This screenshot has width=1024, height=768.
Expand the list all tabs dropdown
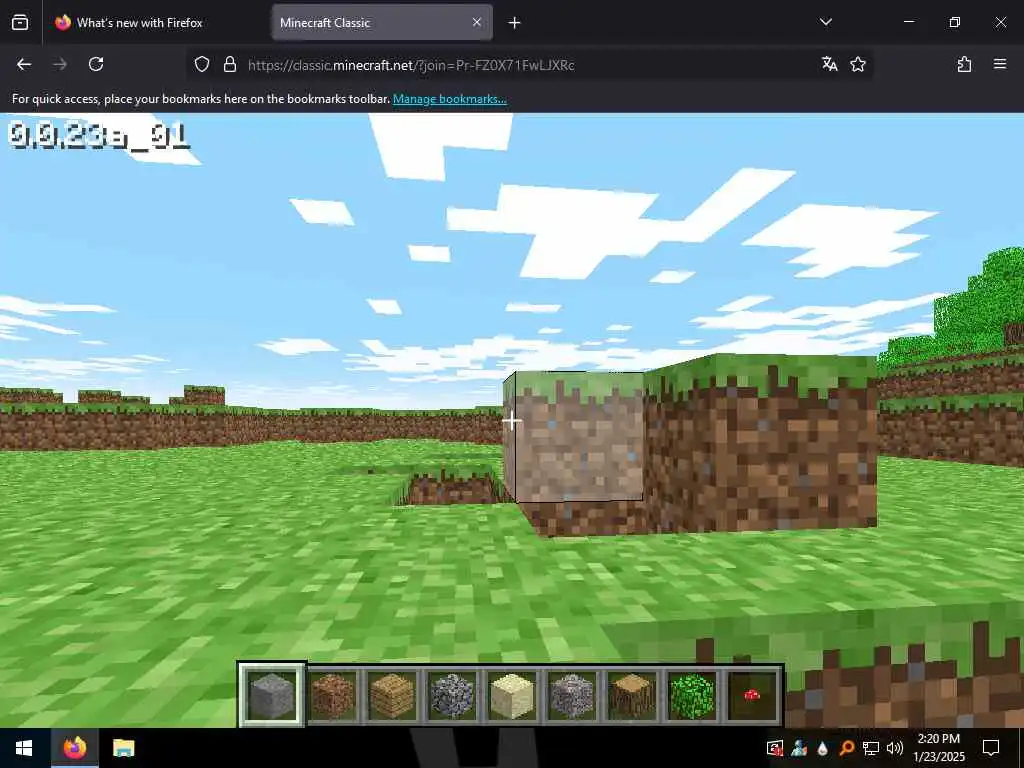(825, 22)
